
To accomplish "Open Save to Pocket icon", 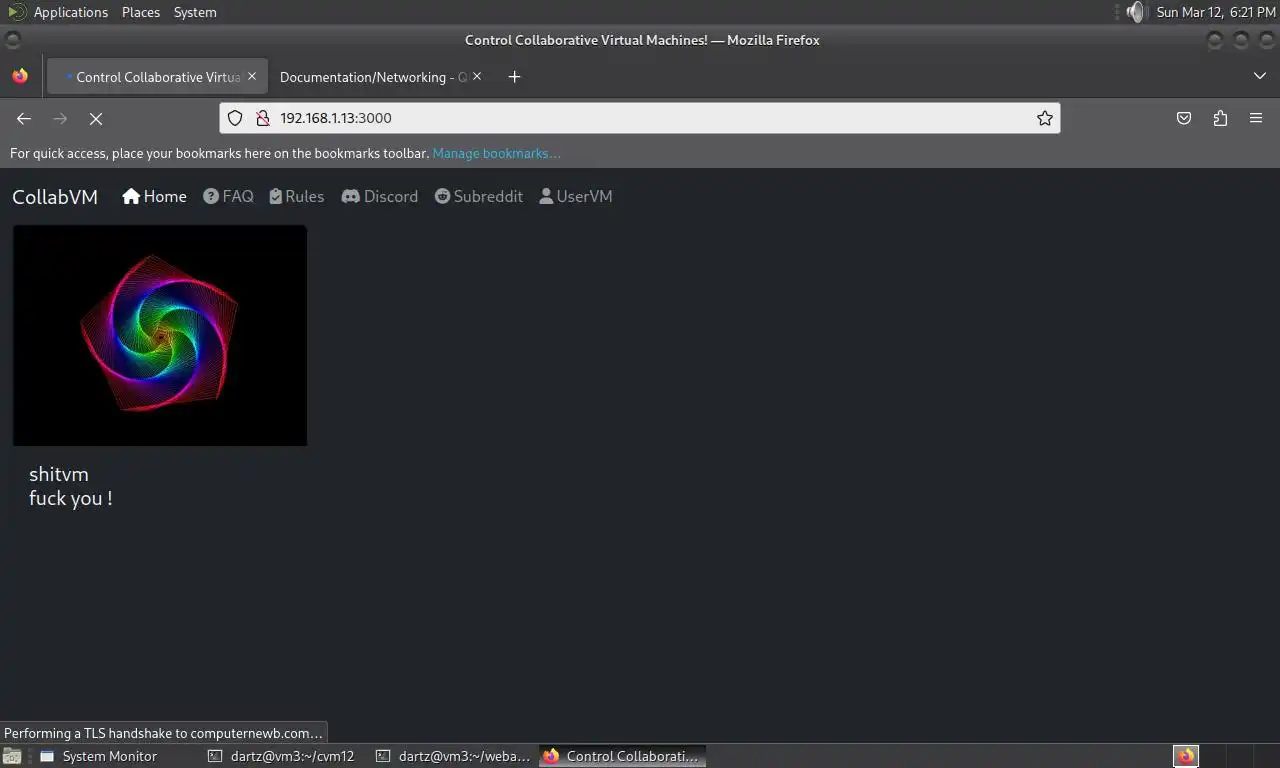I will (1184, 118).
